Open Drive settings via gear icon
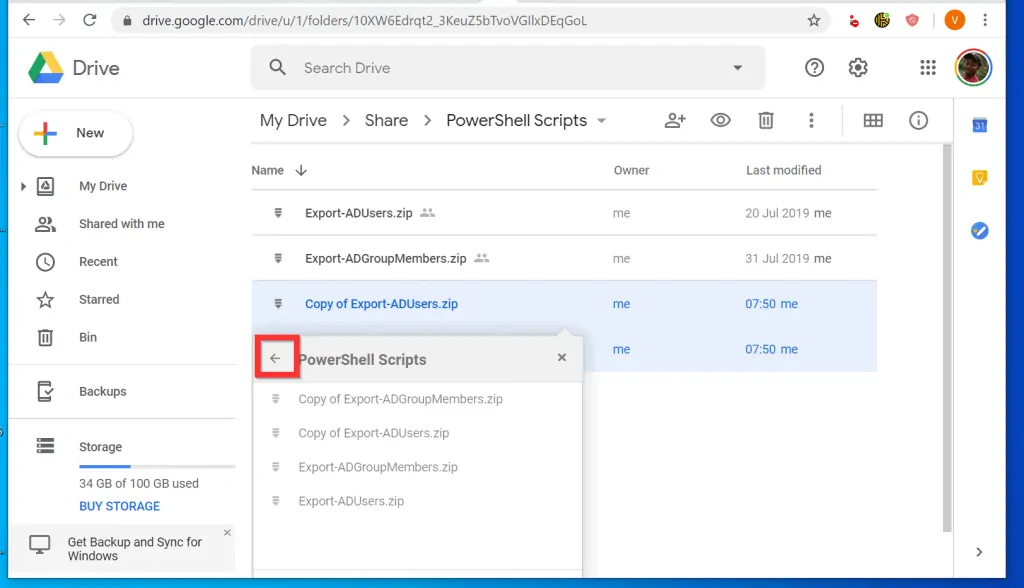The image size is (1024, 588). click(x=858, y=68)
